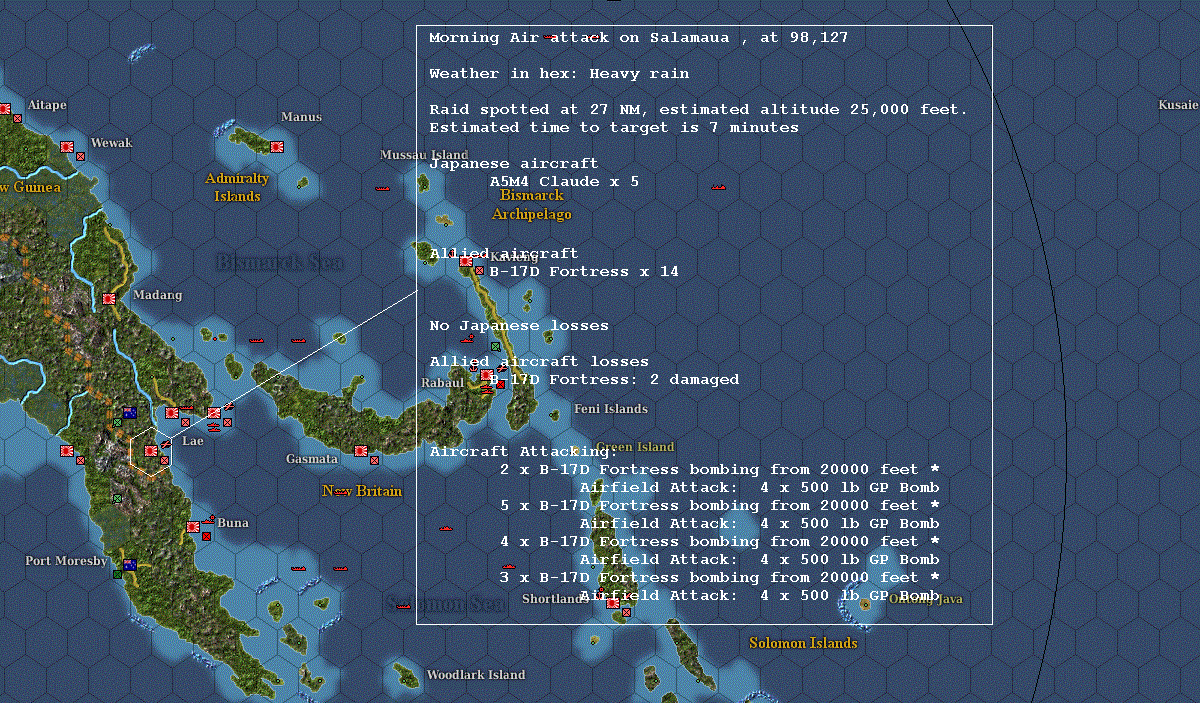Click 'Estimated time to target is 7 minutes'
Image resolution: width=1200 pixels, height=703 pixels.
(614, 128)
